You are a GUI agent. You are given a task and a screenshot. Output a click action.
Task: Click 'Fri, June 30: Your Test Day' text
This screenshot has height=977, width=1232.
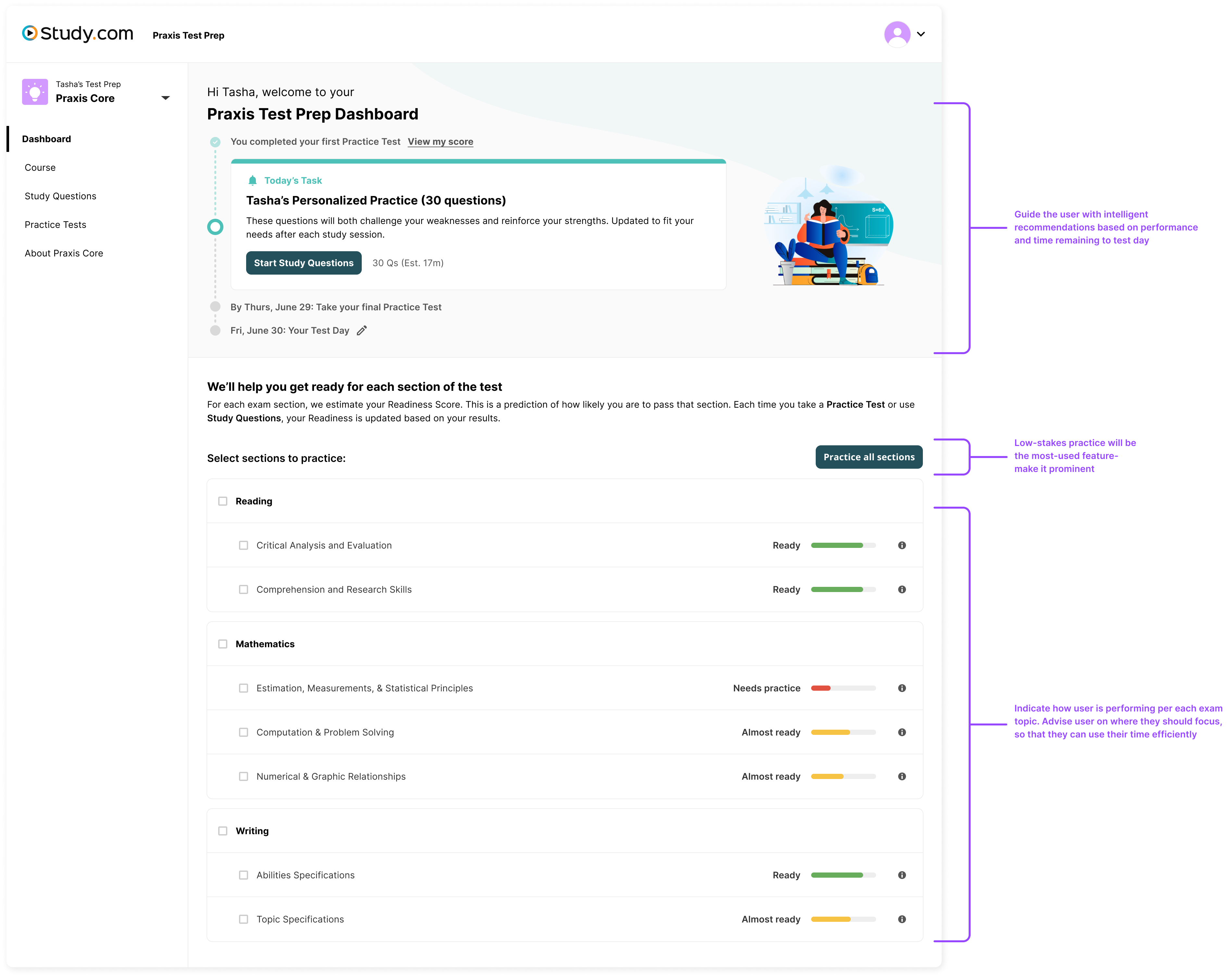tap(290, 330)
